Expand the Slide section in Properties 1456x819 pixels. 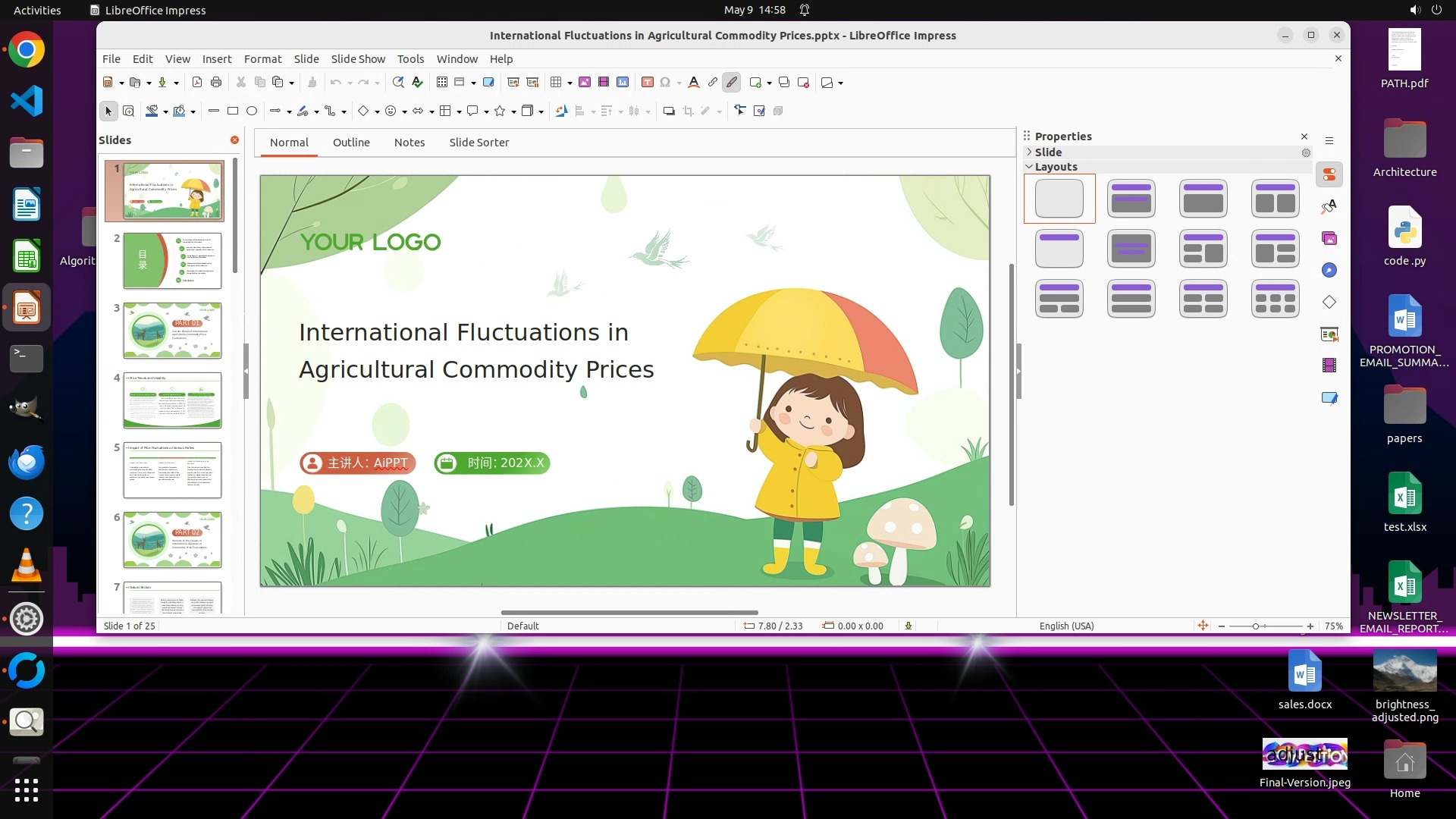point(1030,152)
